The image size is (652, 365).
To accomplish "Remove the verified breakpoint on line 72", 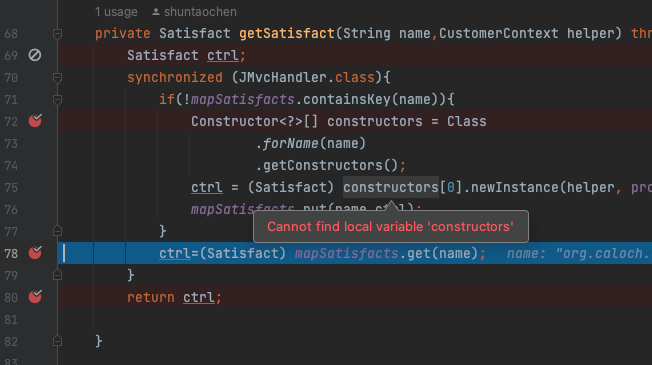I will [x=35, y=121].
